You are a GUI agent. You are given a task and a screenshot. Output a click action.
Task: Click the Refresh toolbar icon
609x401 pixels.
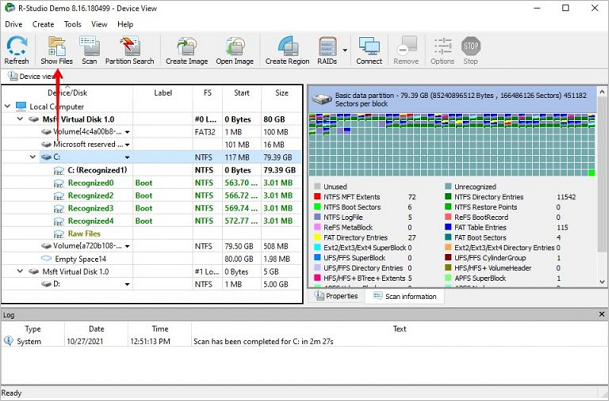coord(16,50)
